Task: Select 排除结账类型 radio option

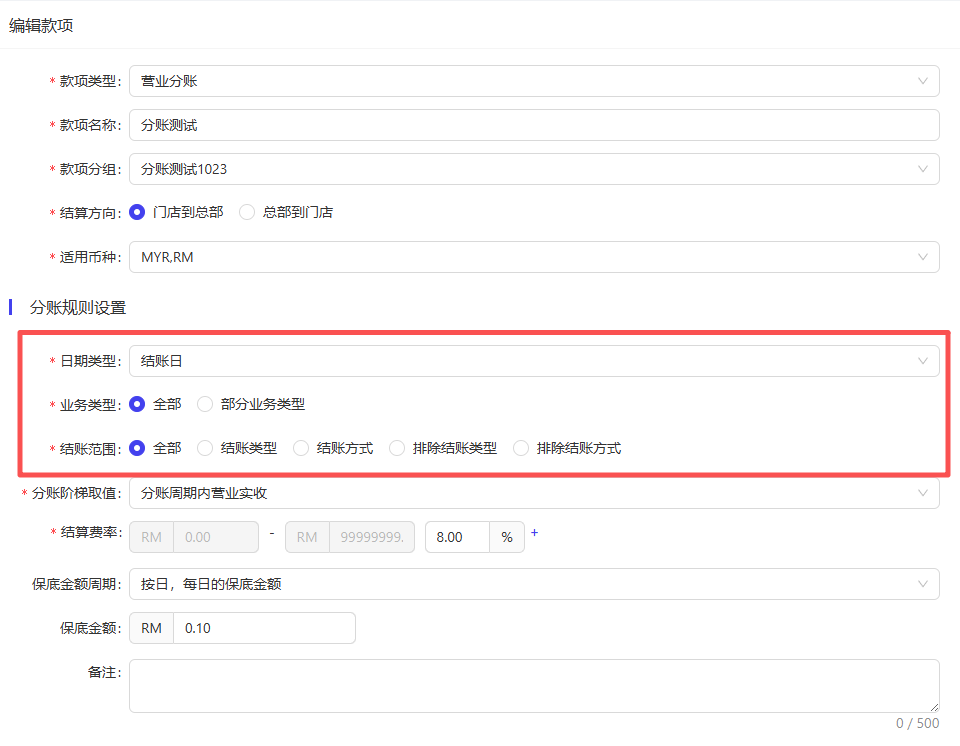Action: [x=398, y=448]
